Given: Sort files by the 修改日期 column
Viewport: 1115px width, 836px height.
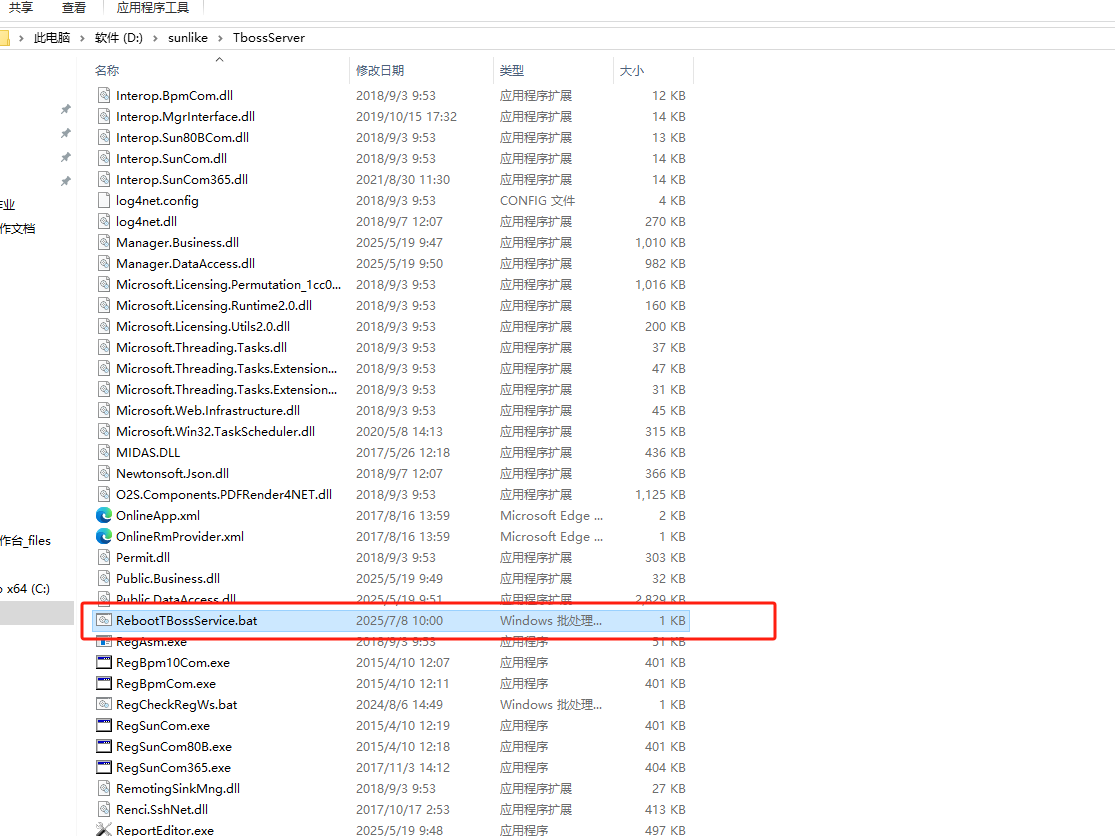Looking at the screenshot, I should tap(380, 71).
